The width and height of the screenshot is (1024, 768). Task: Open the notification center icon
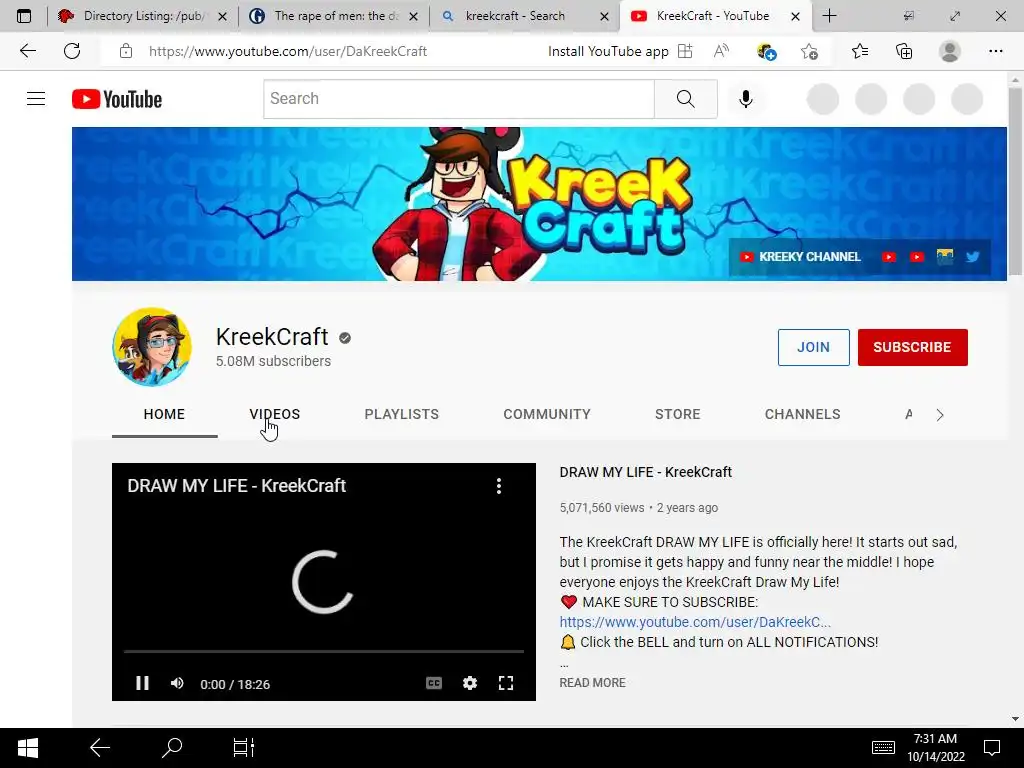coord(992,748)
